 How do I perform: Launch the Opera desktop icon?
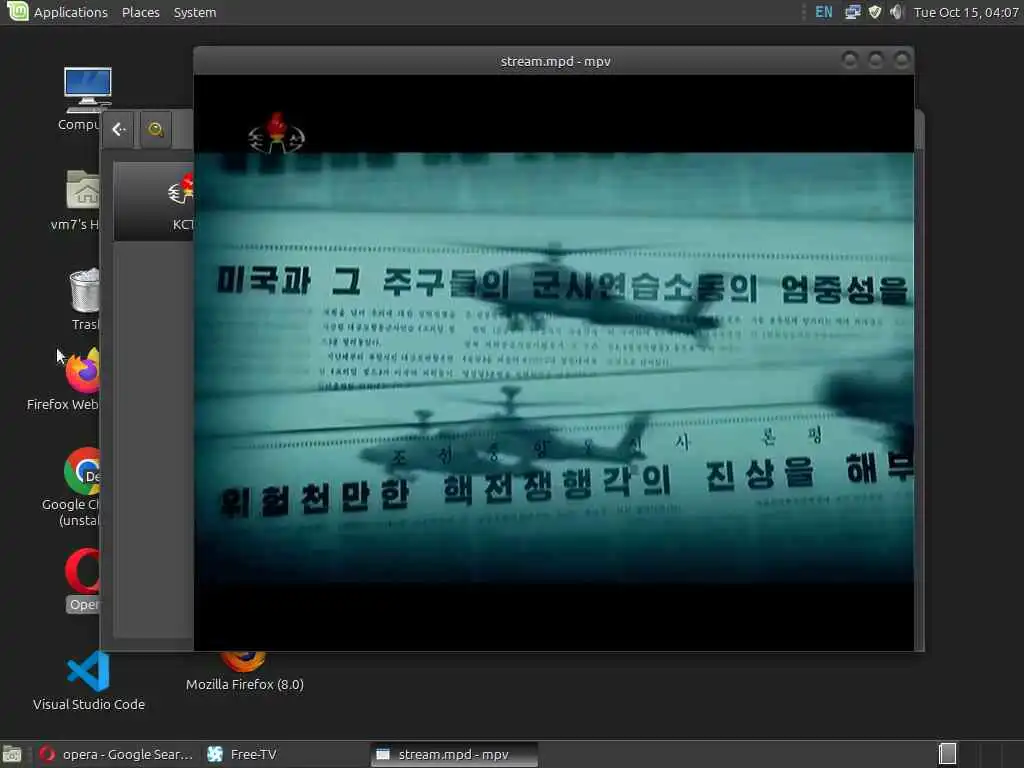coord(82,571)
